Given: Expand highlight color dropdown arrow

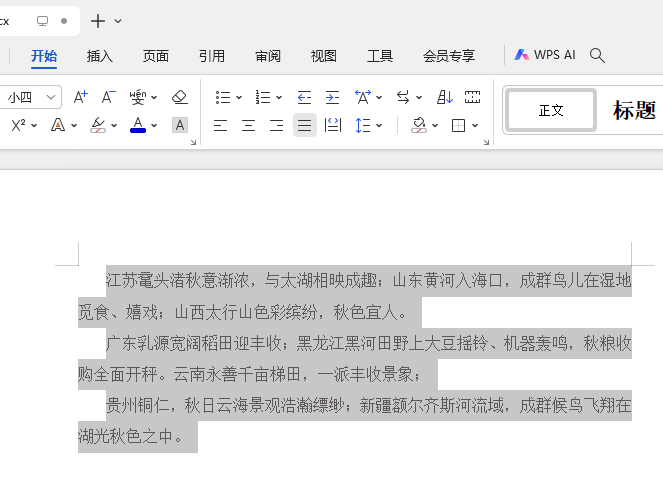Looking at the screenshot, I should (114, 126).
